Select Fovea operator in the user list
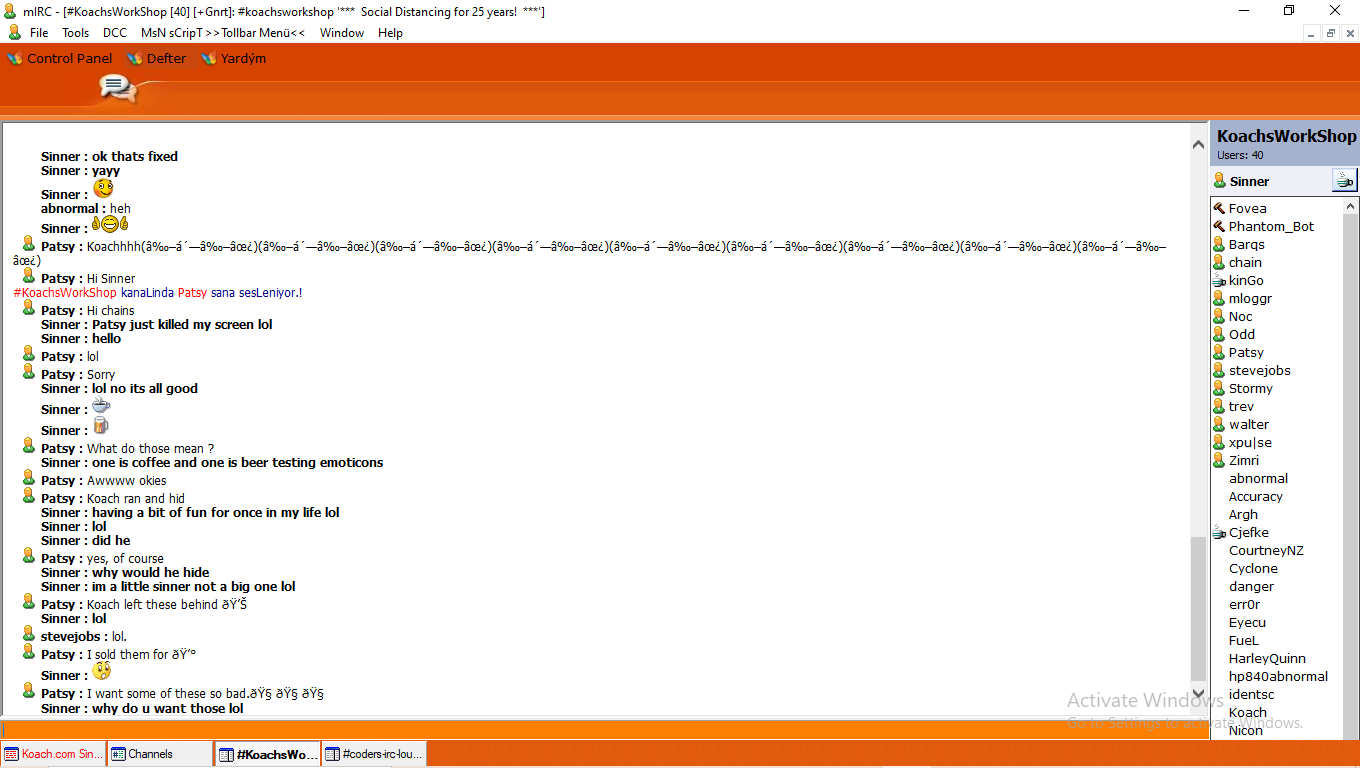This screenshot has width=1360, height=768. pyautogui.click(x=1247, y=209)
